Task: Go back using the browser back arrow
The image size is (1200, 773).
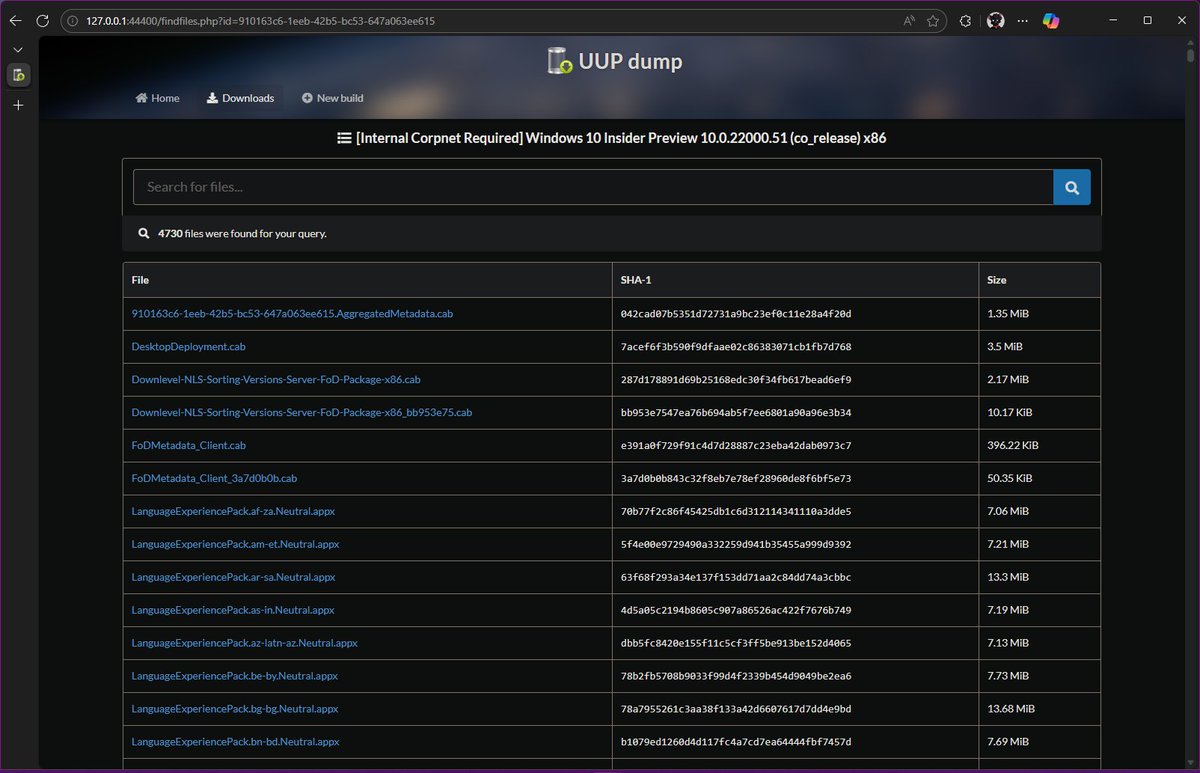Action: click(x=16, y=20)
